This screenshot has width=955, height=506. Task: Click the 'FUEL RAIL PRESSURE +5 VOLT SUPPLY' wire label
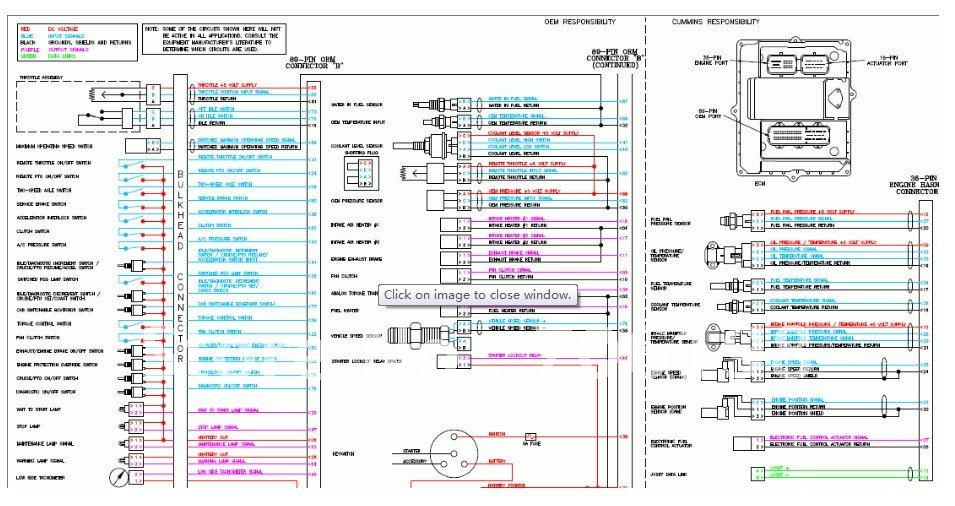pyautogui.click(x=812, y=212)
